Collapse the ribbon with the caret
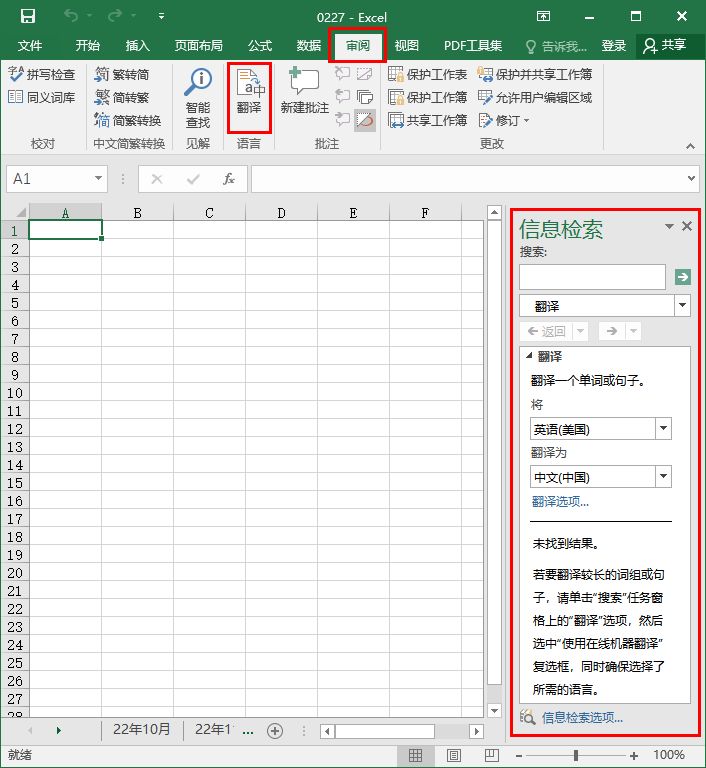706x768 pixels. (x=690, y=146)
